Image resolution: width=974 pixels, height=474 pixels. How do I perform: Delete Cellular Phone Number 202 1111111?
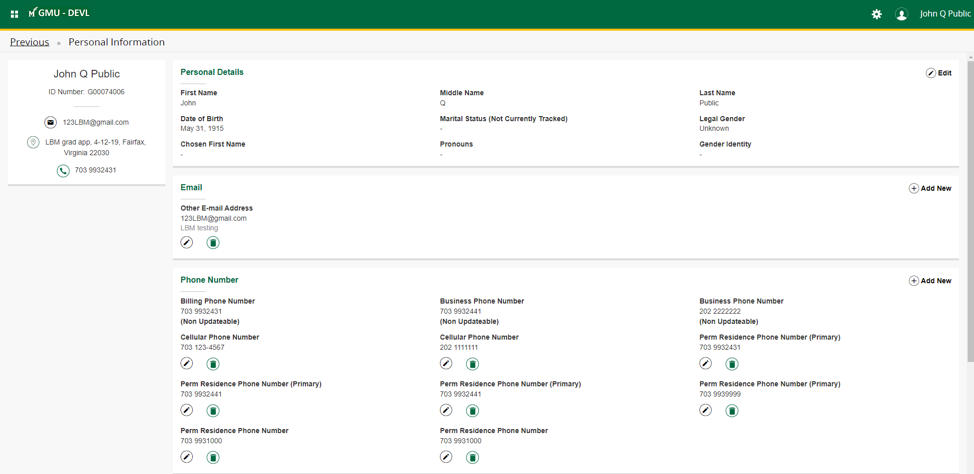coord(472,364)
